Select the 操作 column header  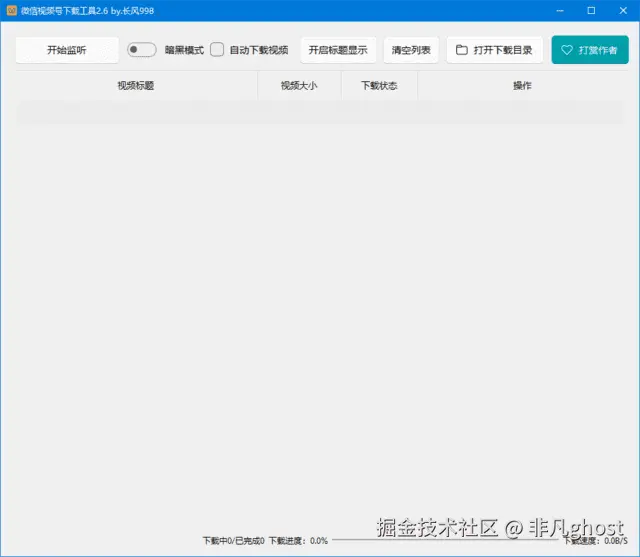point(522,85)
